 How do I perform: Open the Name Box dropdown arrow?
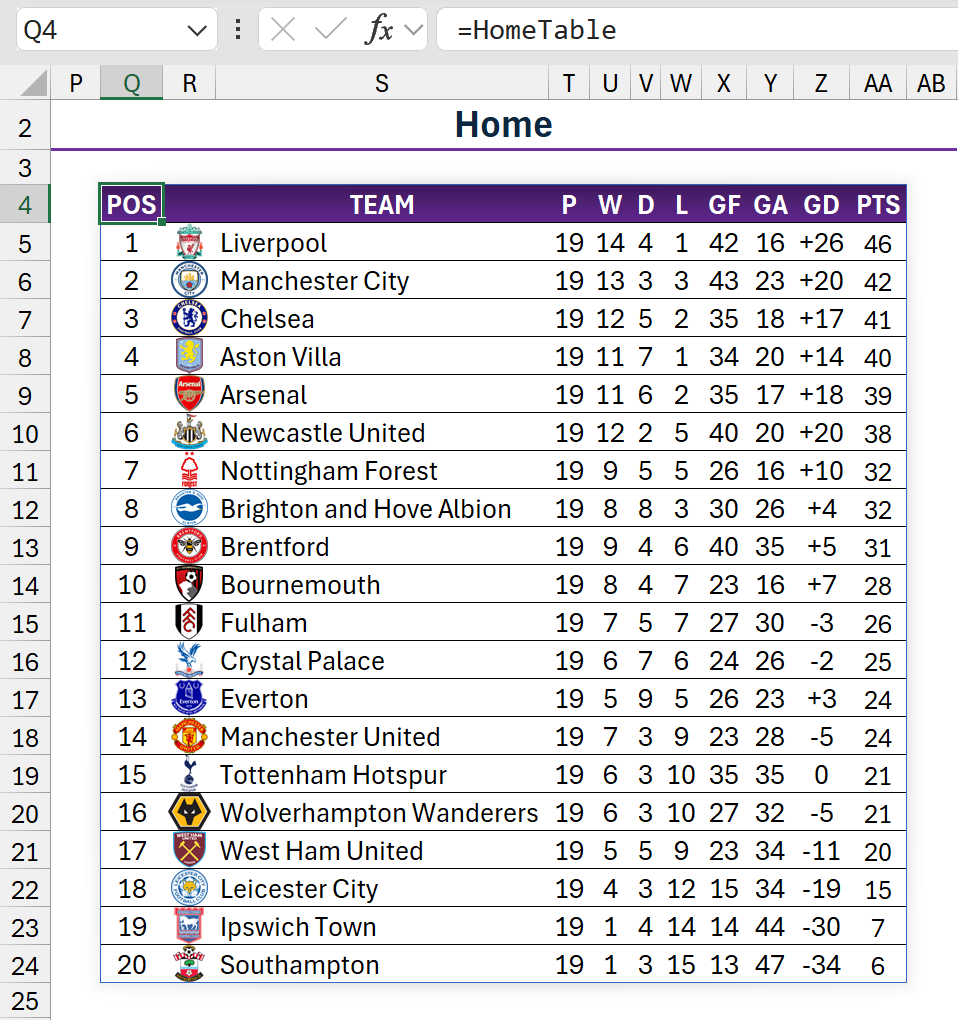point(196,30)
